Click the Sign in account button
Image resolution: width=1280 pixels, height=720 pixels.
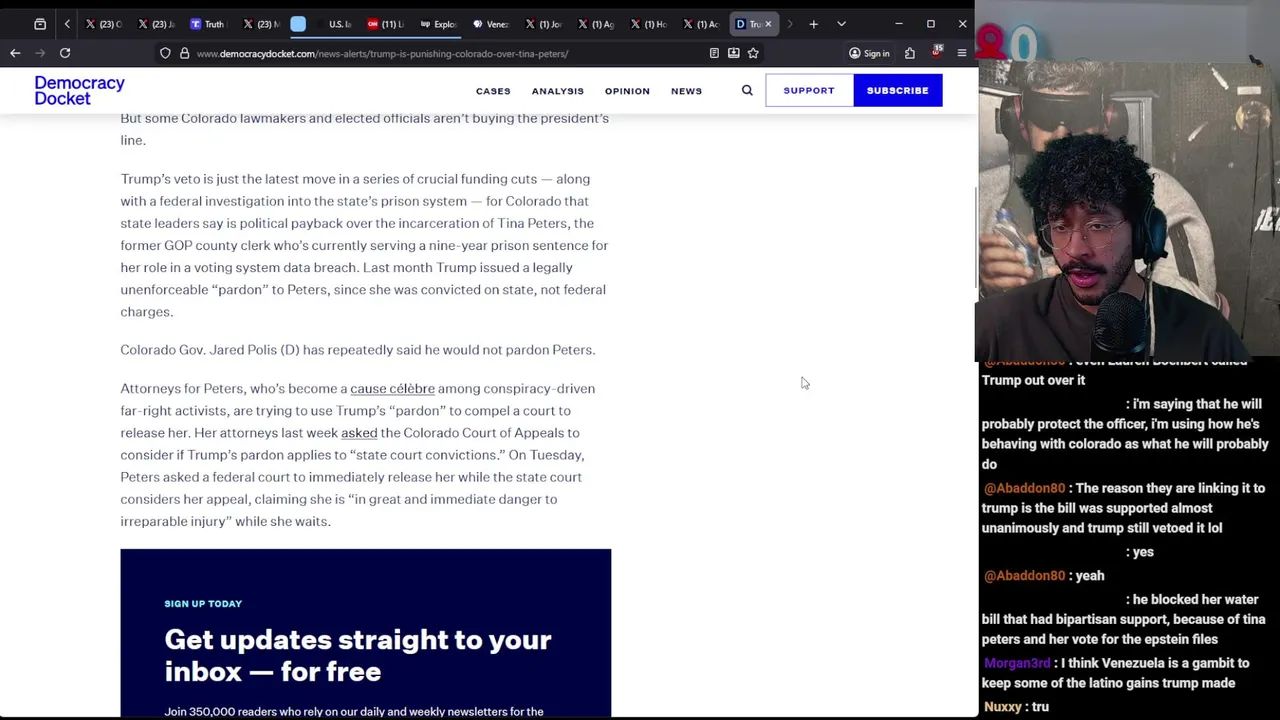[x=869, y=53]
